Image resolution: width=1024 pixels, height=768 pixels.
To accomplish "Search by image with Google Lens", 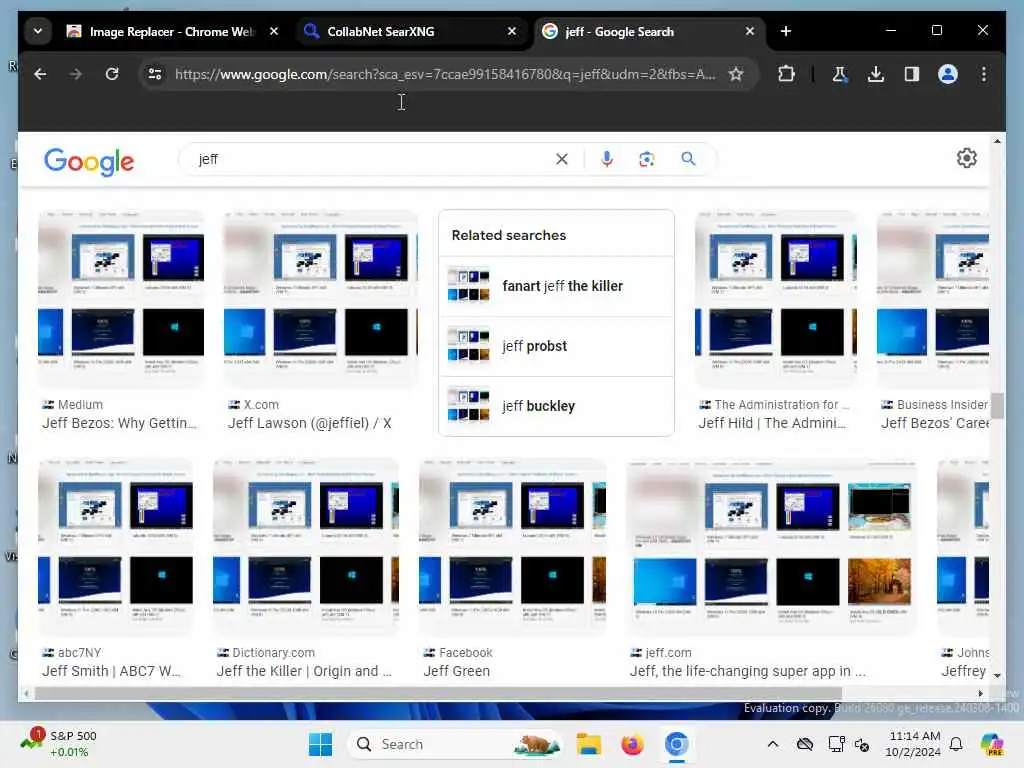I will [x=647, y=159].
